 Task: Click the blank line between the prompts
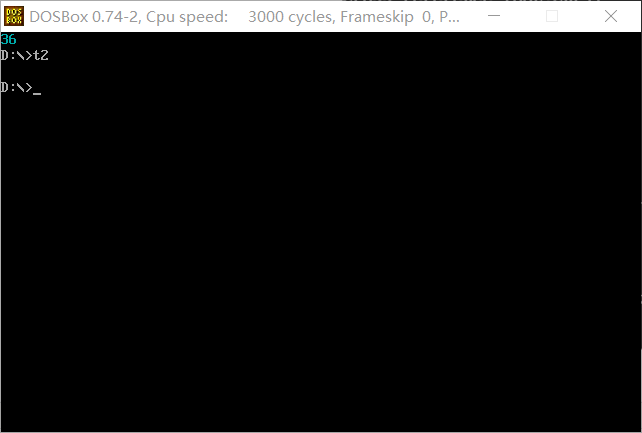tap(321, 71)
